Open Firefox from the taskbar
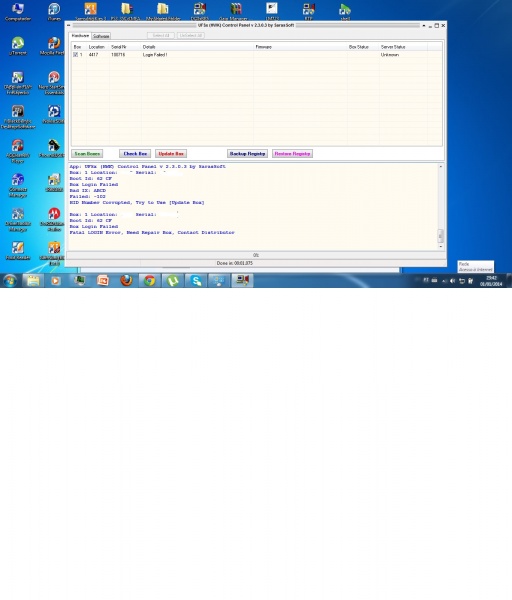Screen dimensions: 512x600 (x=126, y=281)
